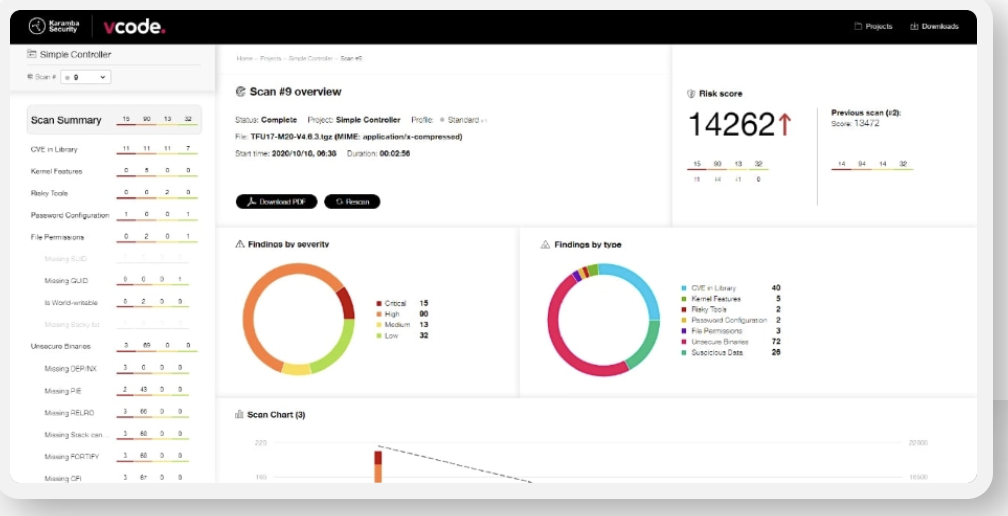This screenshot has height=516, width=1008.
Task: Click the Rescan button
Action: click(352, 202)
